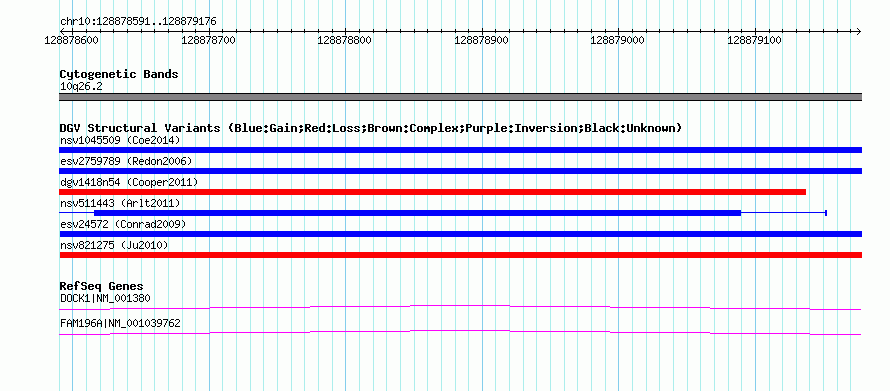Click ruler position 128878700
This screenshot has height=391, width=890.
pyautogui.click(x=208, y=41)
